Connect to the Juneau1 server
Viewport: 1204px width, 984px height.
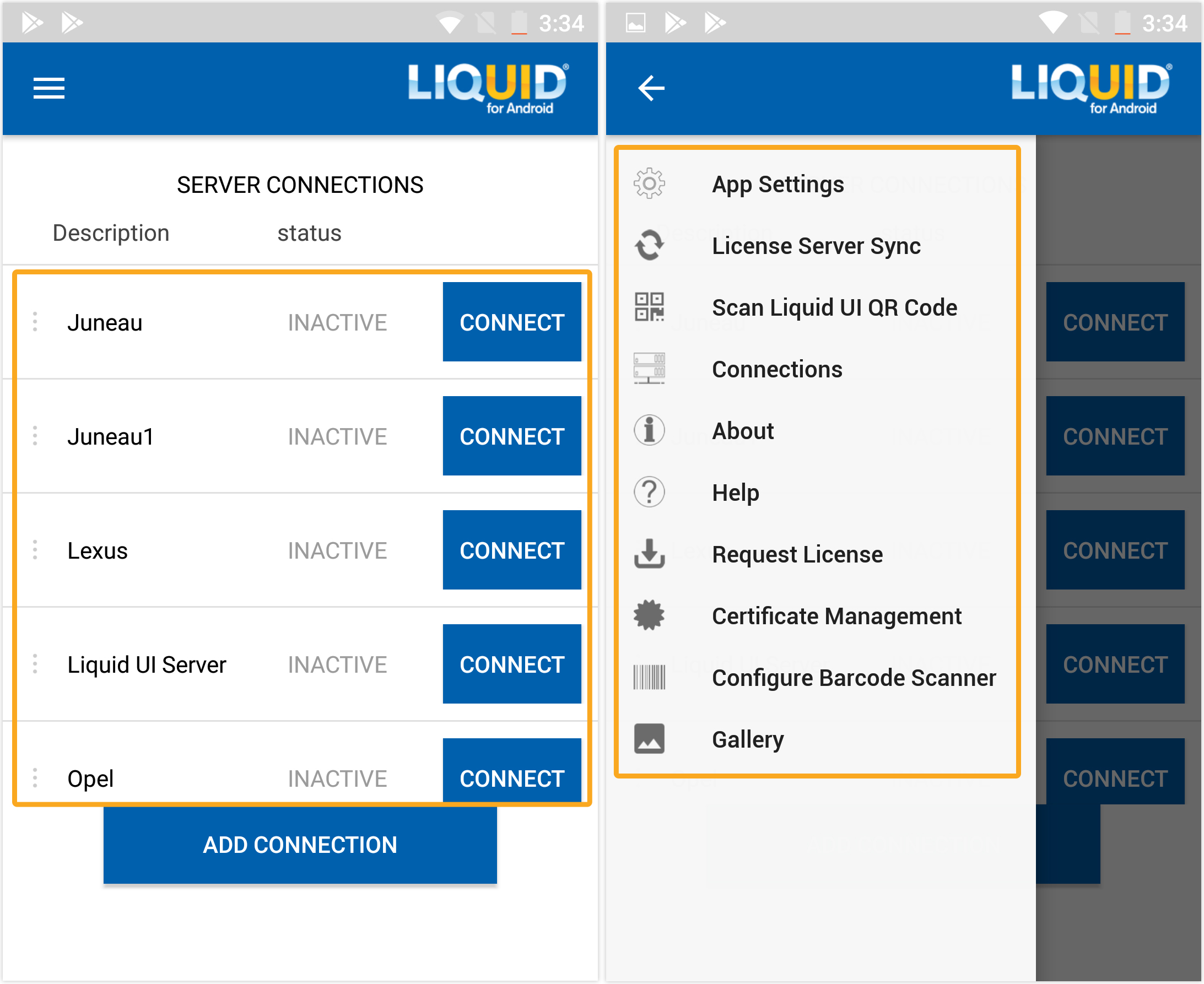[511, 436]
